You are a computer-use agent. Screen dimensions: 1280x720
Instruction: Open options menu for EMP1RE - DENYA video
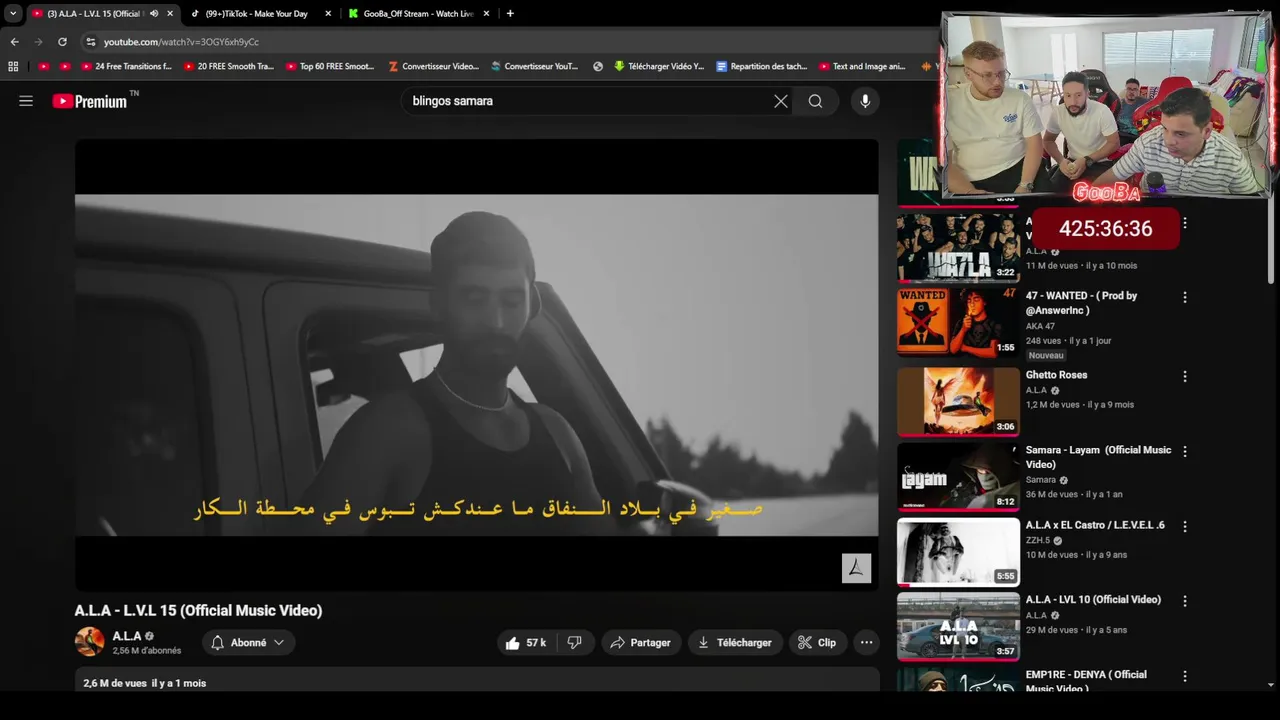(1185, 676)
